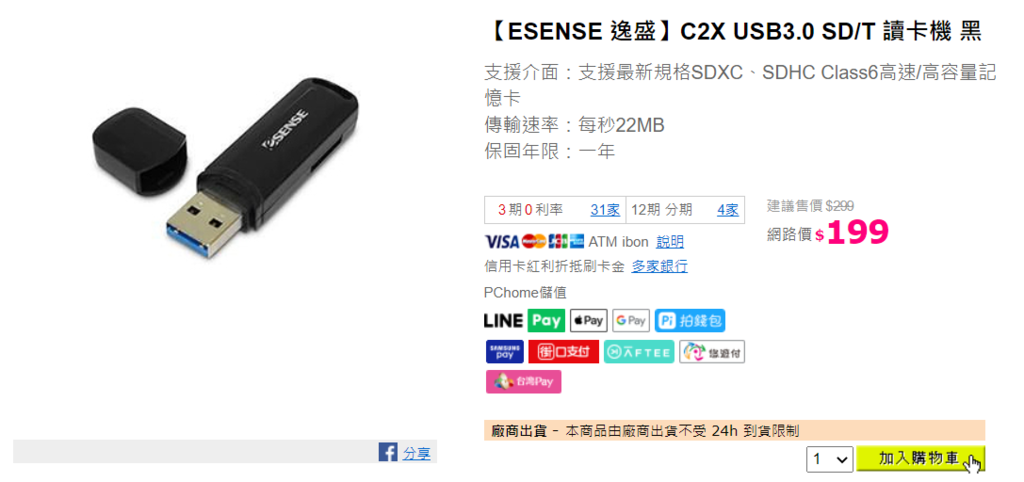Image resolution: width=1024 pixels, height=482 pixels.
Task: Select the Samsung Pay icon
Action: (505, 352)
